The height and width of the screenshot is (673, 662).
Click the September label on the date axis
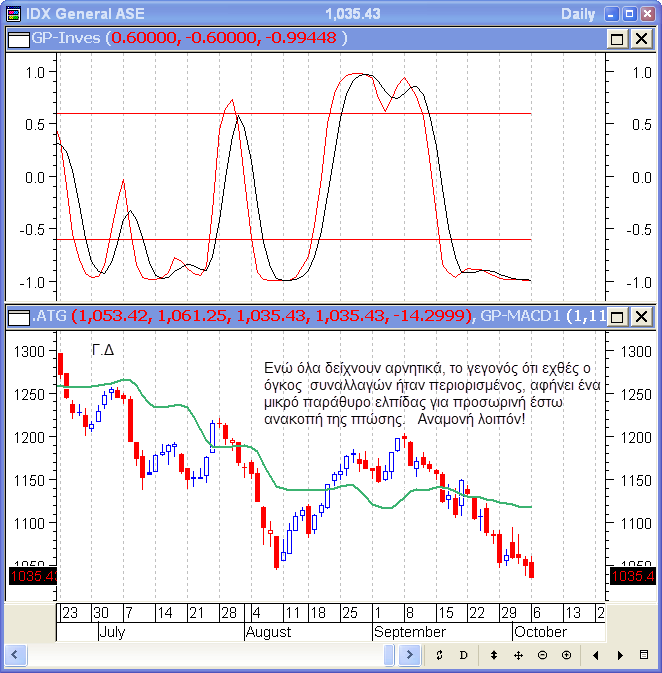[409, 632]
